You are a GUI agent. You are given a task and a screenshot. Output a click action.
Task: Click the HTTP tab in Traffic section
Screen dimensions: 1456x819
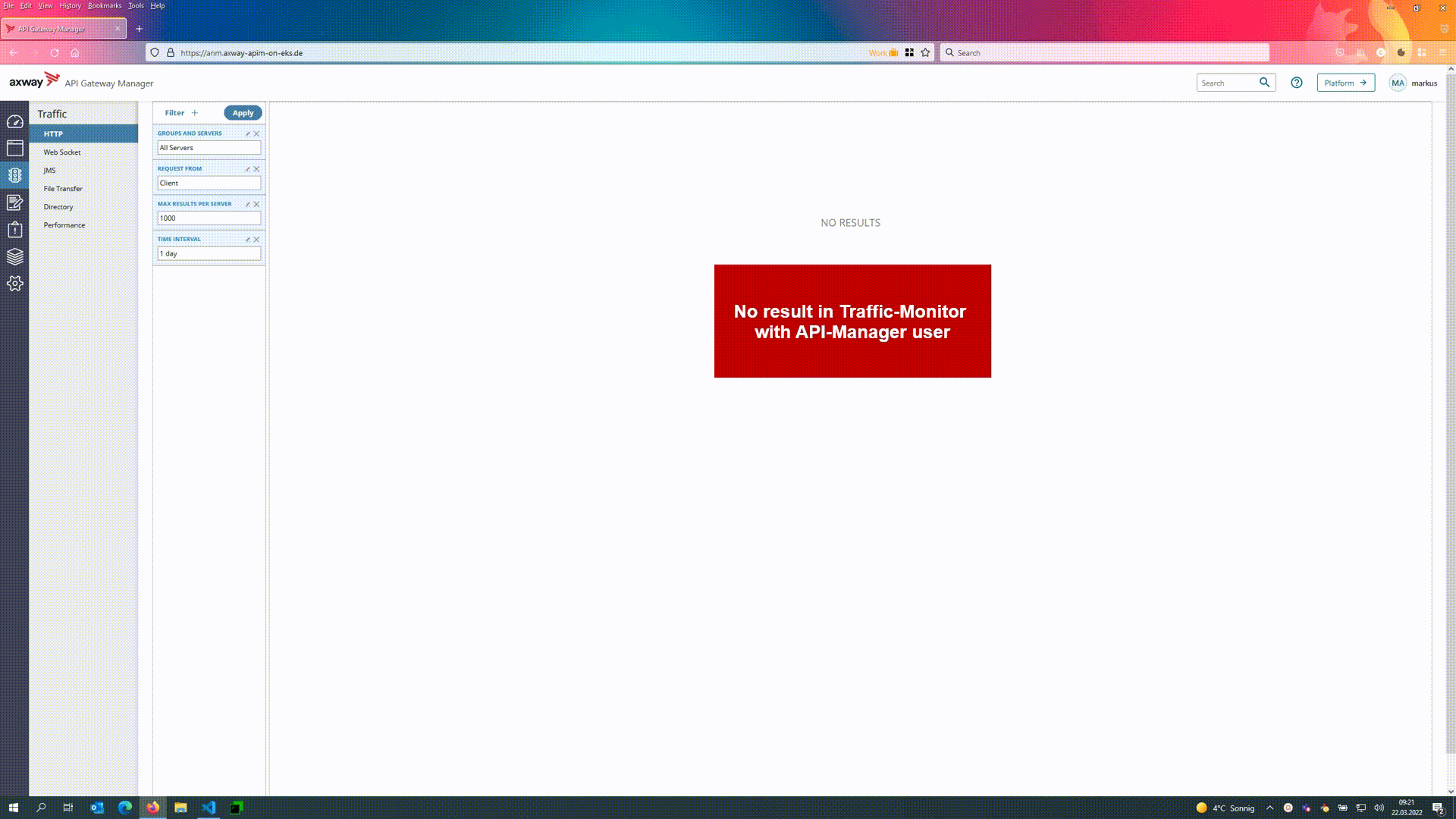coord(53,133)
